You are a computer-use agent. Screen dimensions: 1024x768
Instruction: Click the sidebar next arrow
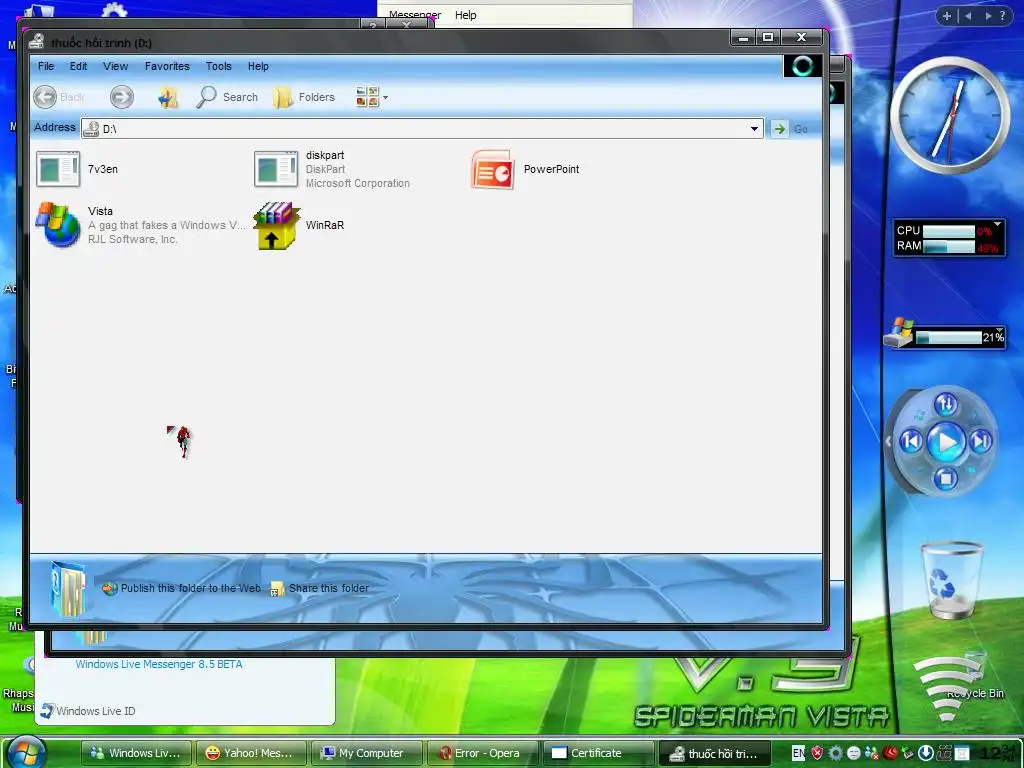pyautogui.click(x=989, y=16)
